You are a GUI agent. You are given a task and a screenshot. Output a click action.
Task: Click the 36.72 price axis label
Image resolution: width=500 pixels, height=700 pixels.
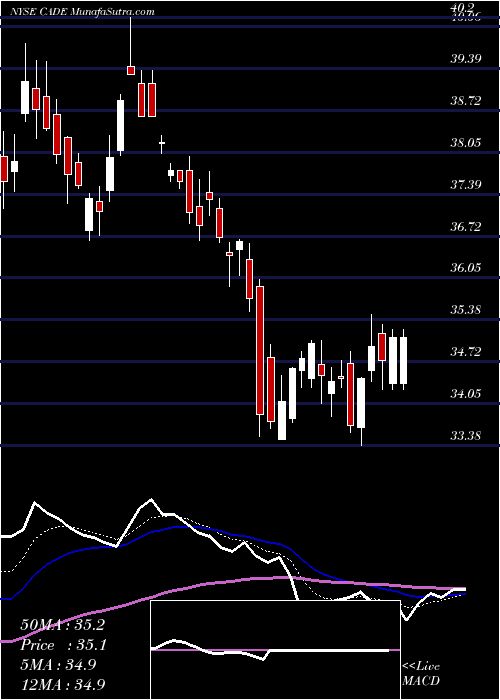[x=466, y=226]
